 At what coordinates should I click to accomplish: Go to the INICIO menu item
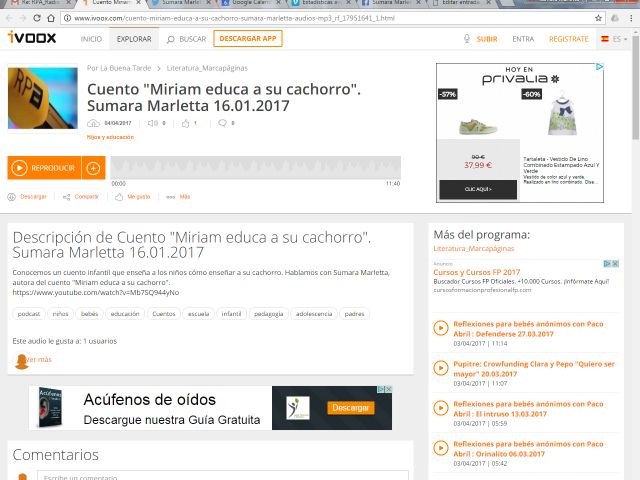[91, 39]
